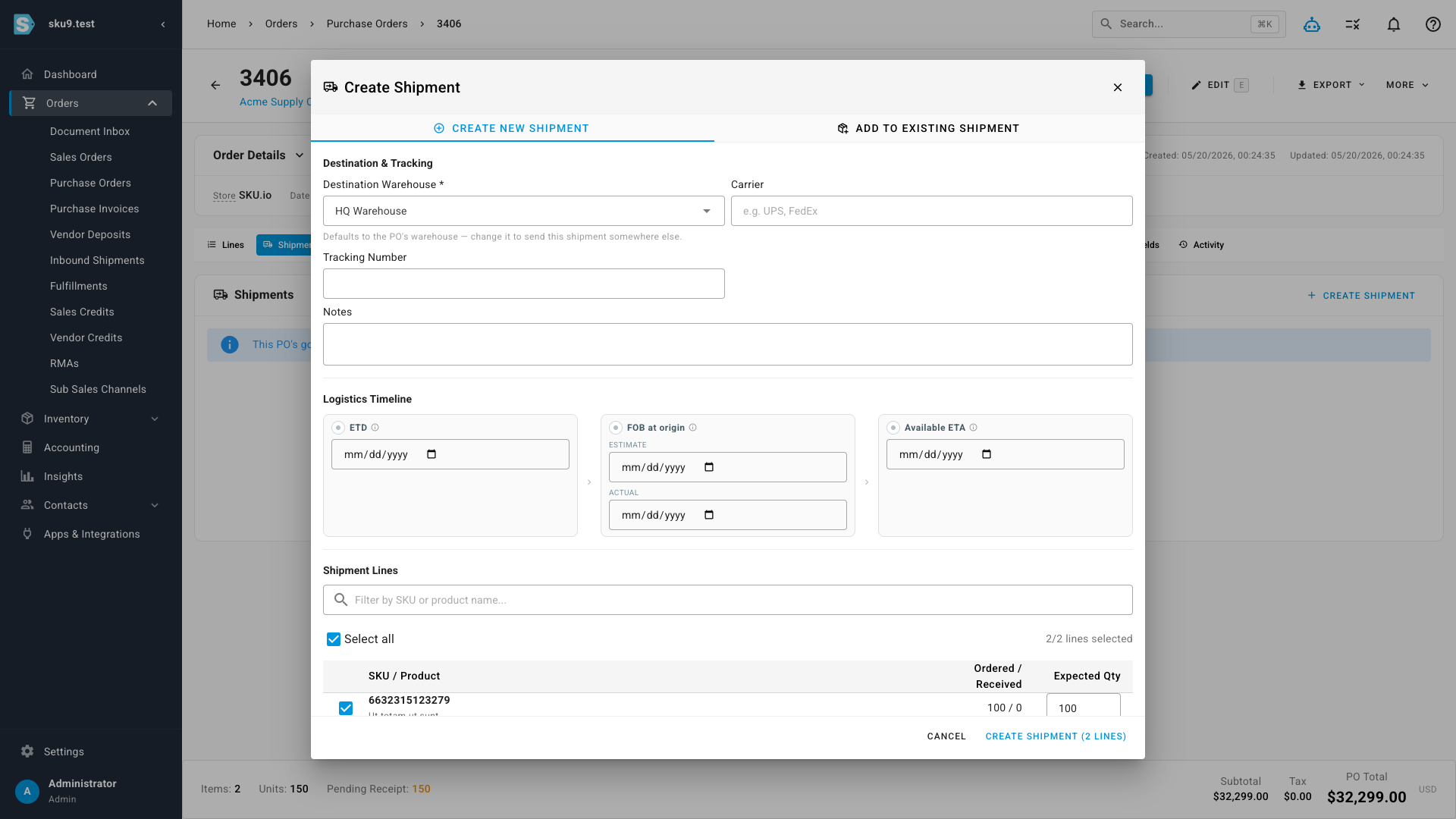Screen dimensions: 1456x819
Task: Open the Export dropdown
Action: 1331,85
